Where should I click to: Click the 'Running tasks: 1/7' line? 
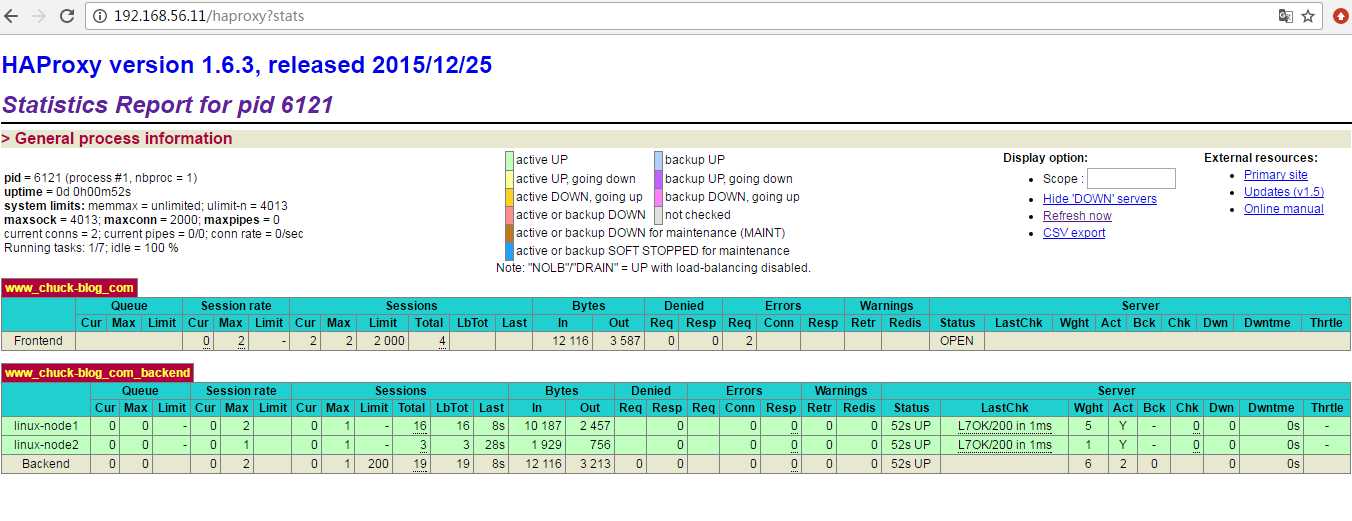coord(91,248)
